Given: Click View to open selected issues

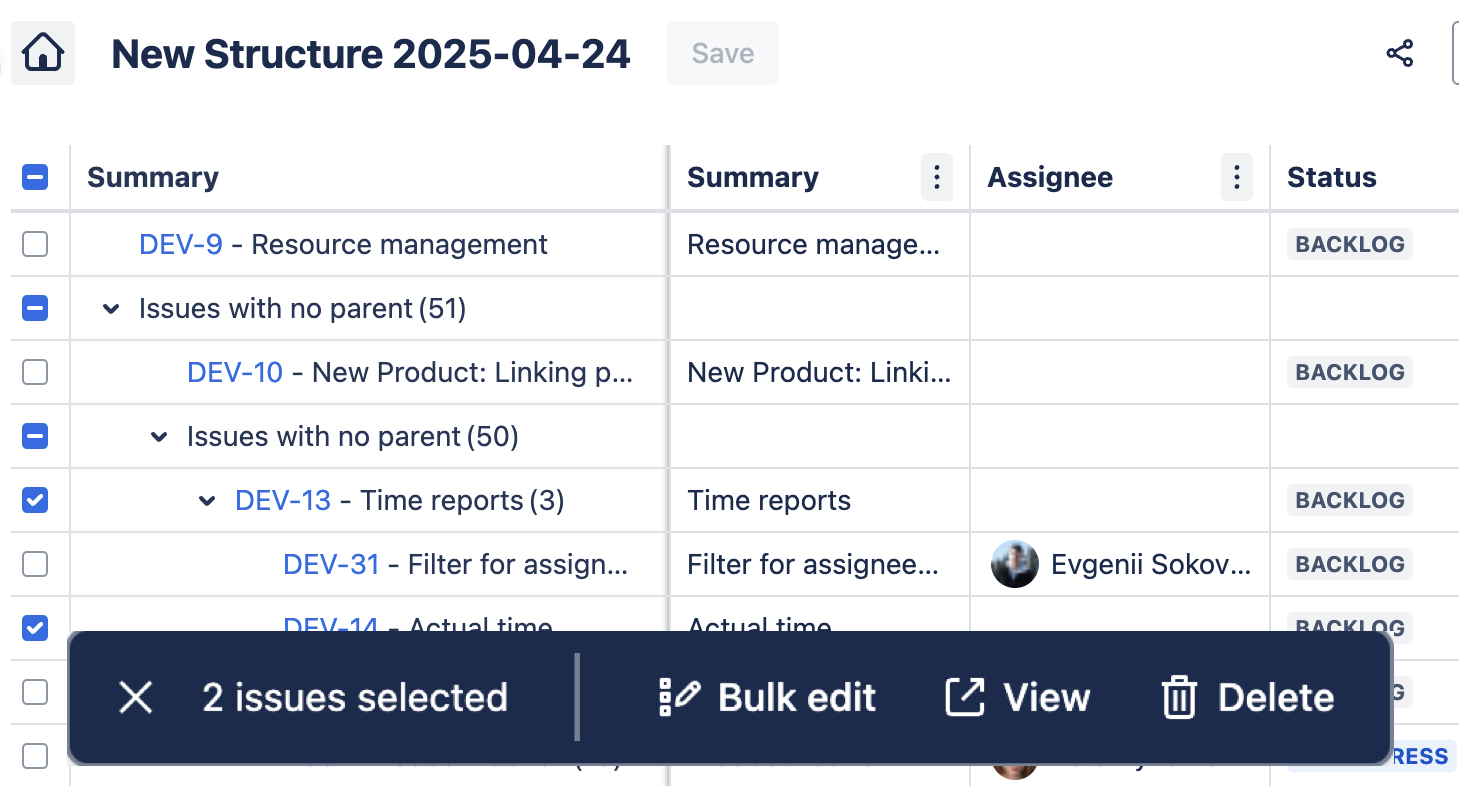Looking at the screenshot, I should pos(1017,698).
